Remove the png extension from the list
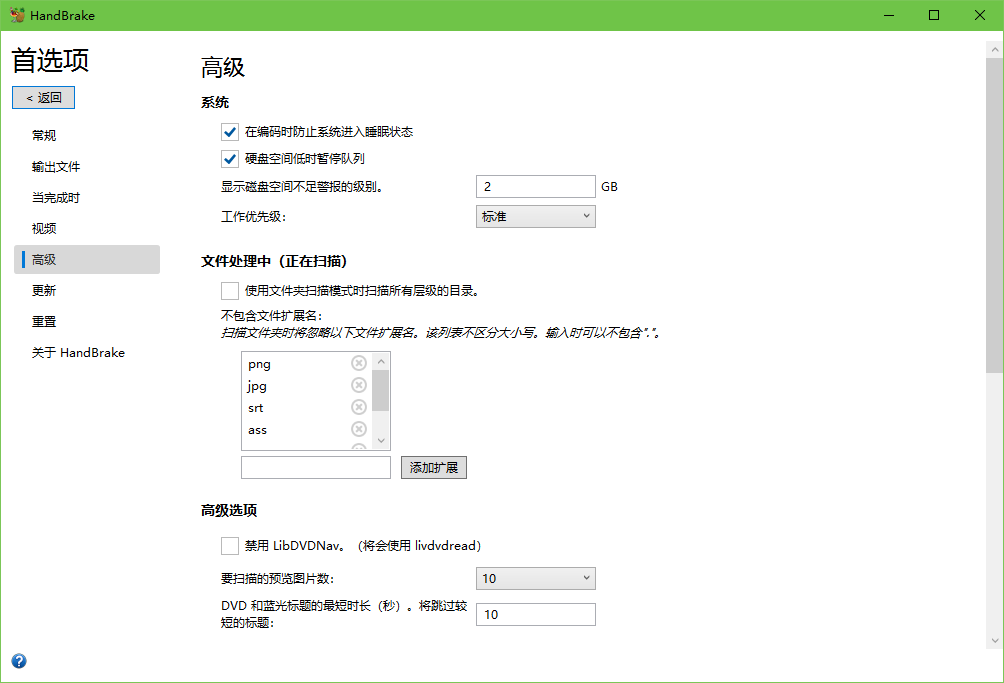Screen dimensions: 1004x683 coord(358,363)
